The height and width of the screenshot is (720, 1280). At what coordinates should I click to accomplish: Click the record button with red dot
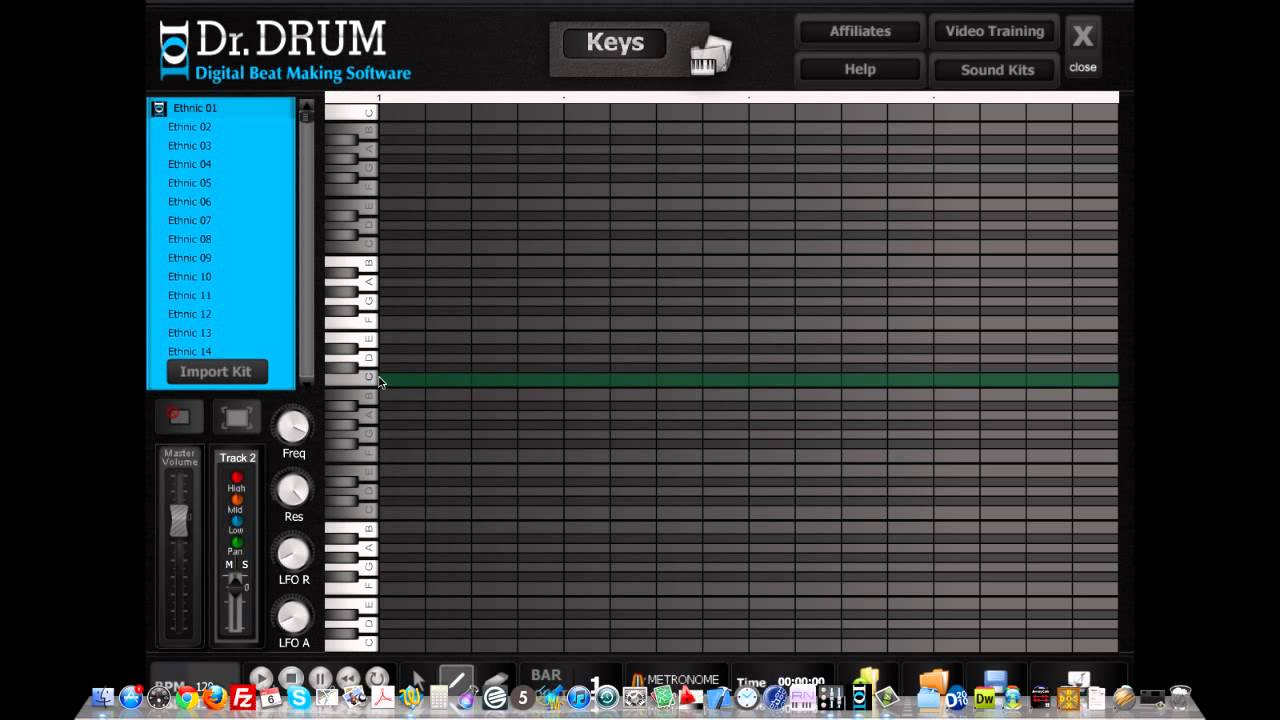point(179,416)
